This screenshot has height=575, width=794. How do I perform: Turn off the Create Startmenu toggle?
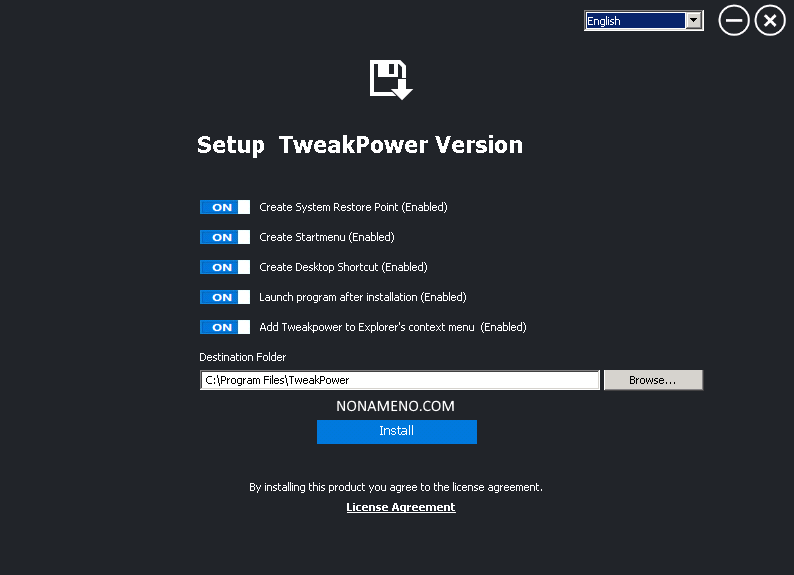coord(225,237)
